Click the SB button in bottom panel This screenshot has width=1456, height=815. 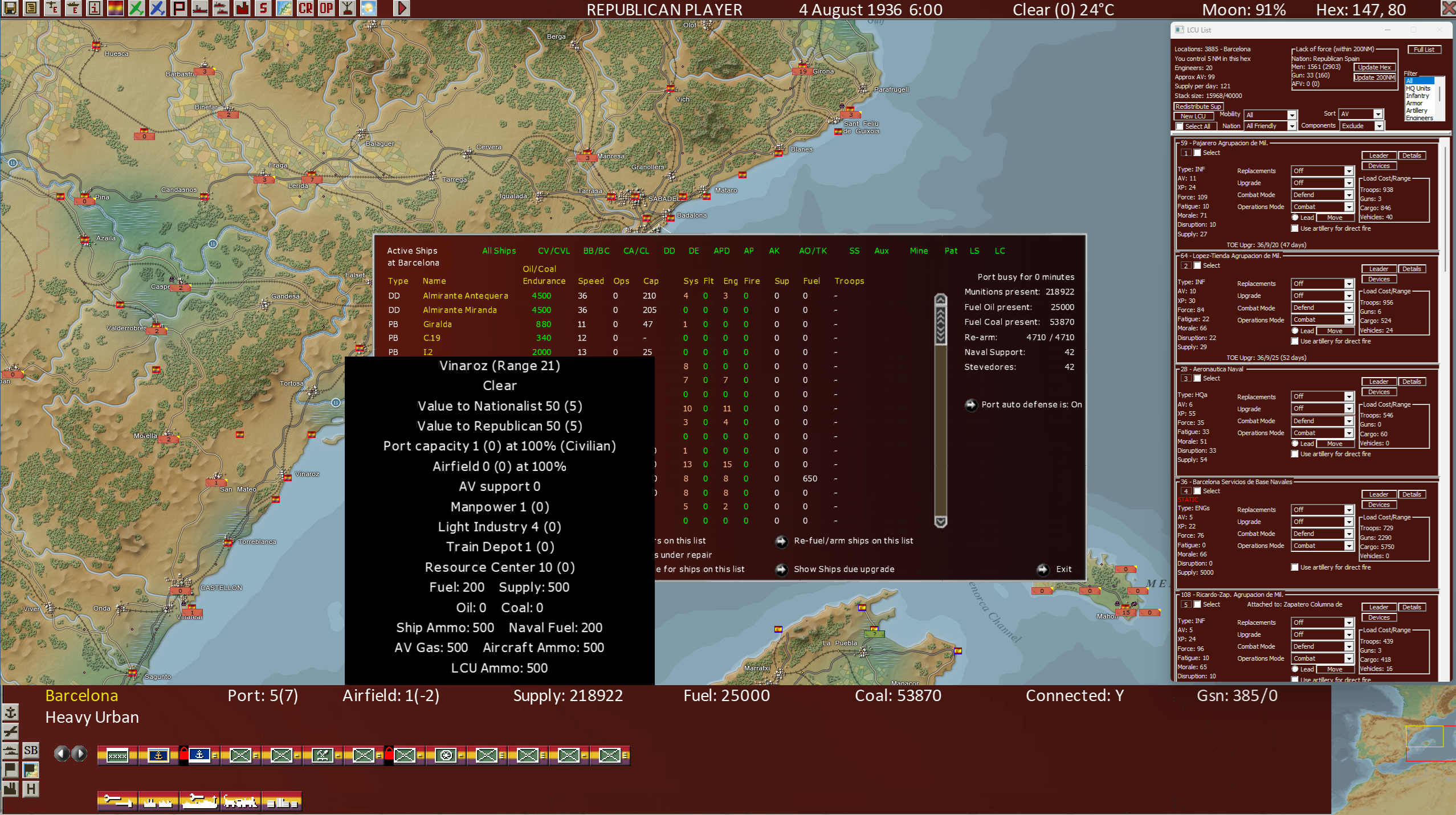point(31,750)
